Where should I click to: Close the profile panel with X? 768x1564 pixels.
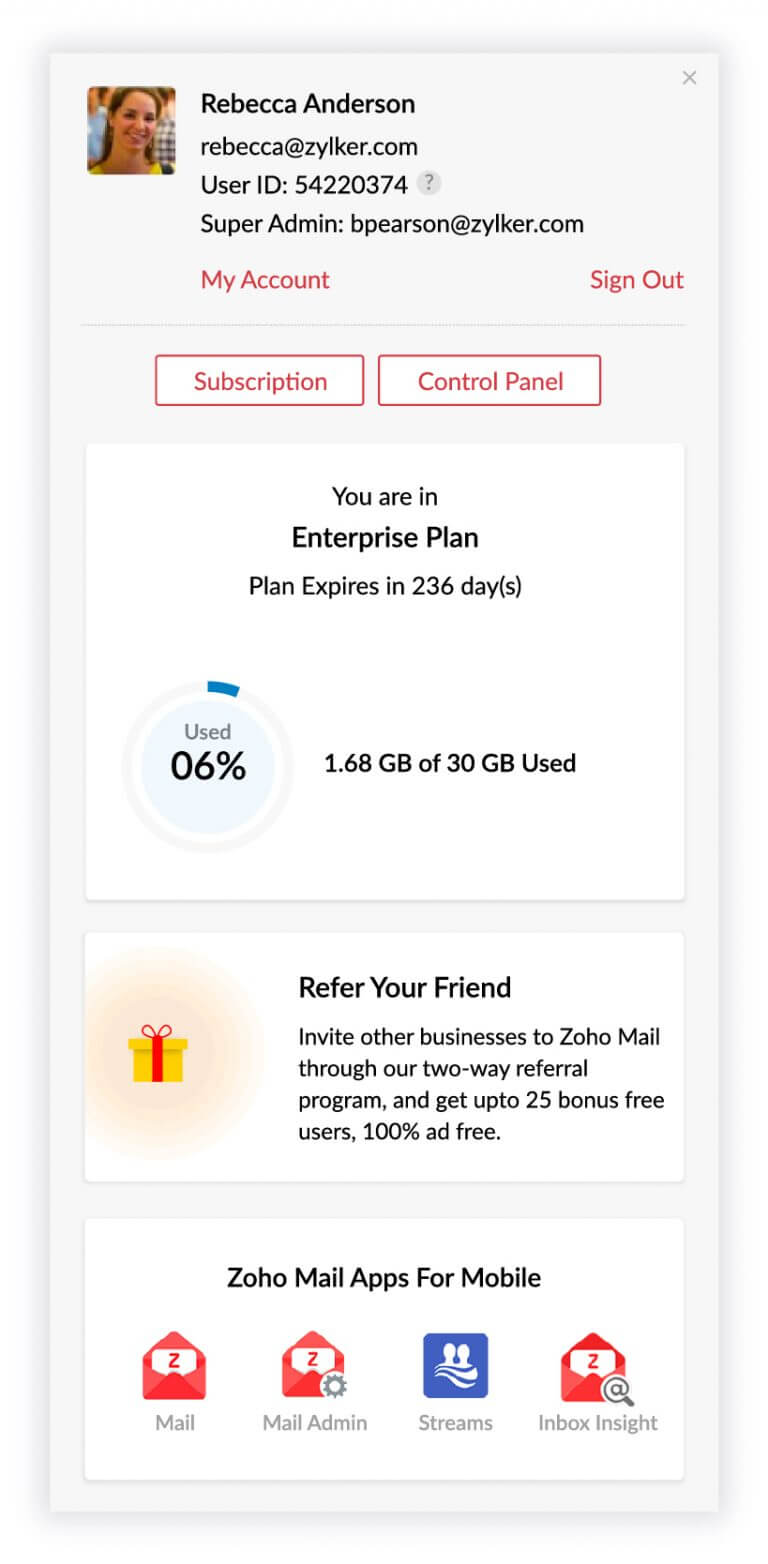click(x=689, y=78)
